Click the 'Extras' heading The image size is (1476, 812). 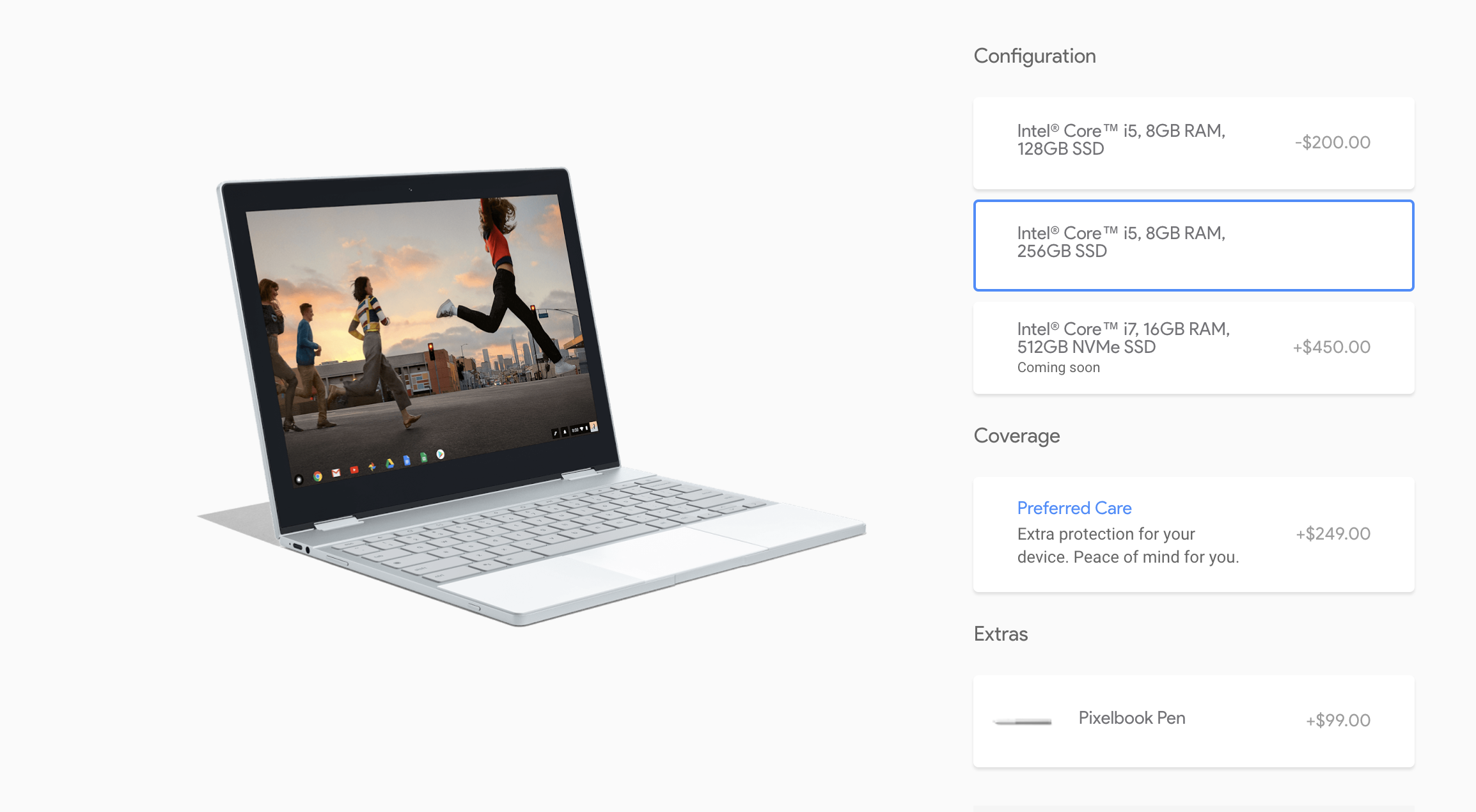1000,634
